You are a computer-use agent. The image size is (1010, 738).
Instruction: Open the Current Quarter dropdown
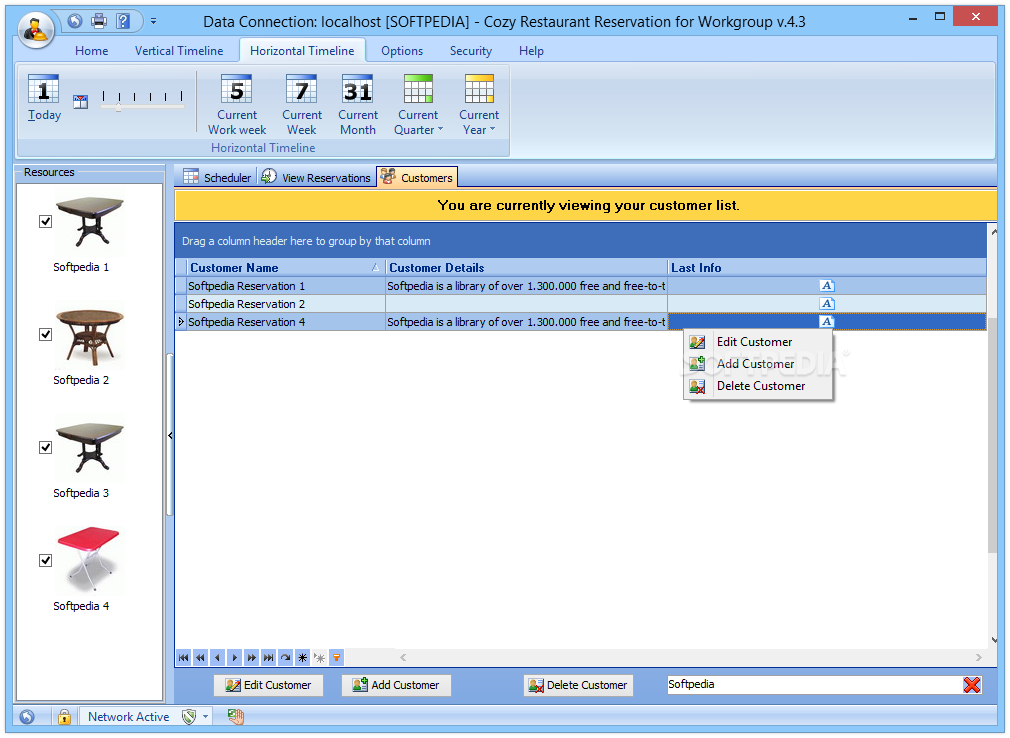click(x=418, y=104)
